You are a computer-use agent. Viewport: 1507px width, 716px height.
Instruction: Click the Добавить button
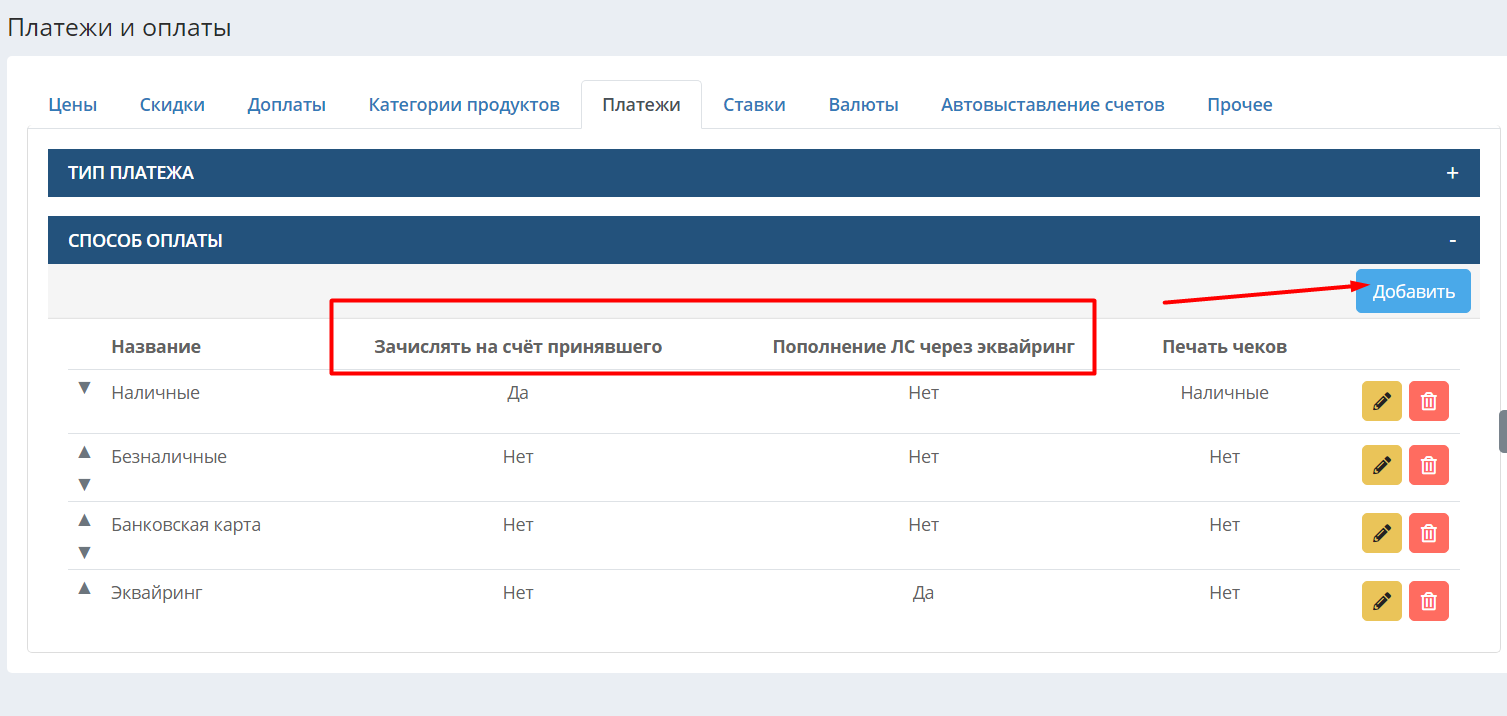click(x=1413, y=291)
